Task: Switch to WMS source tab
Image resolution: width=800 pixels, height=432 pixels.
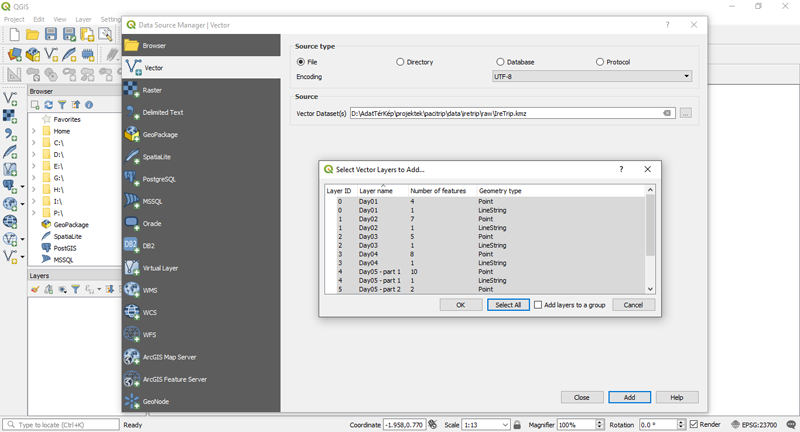Action: (201, 290)
